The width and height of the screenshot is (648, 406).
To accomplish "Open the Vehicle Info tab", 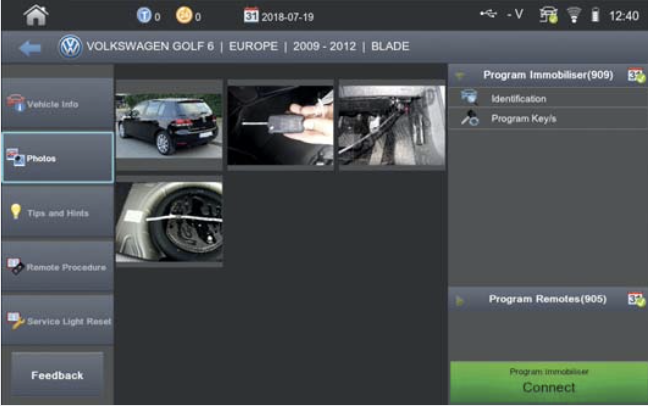I will pos(56,104).
